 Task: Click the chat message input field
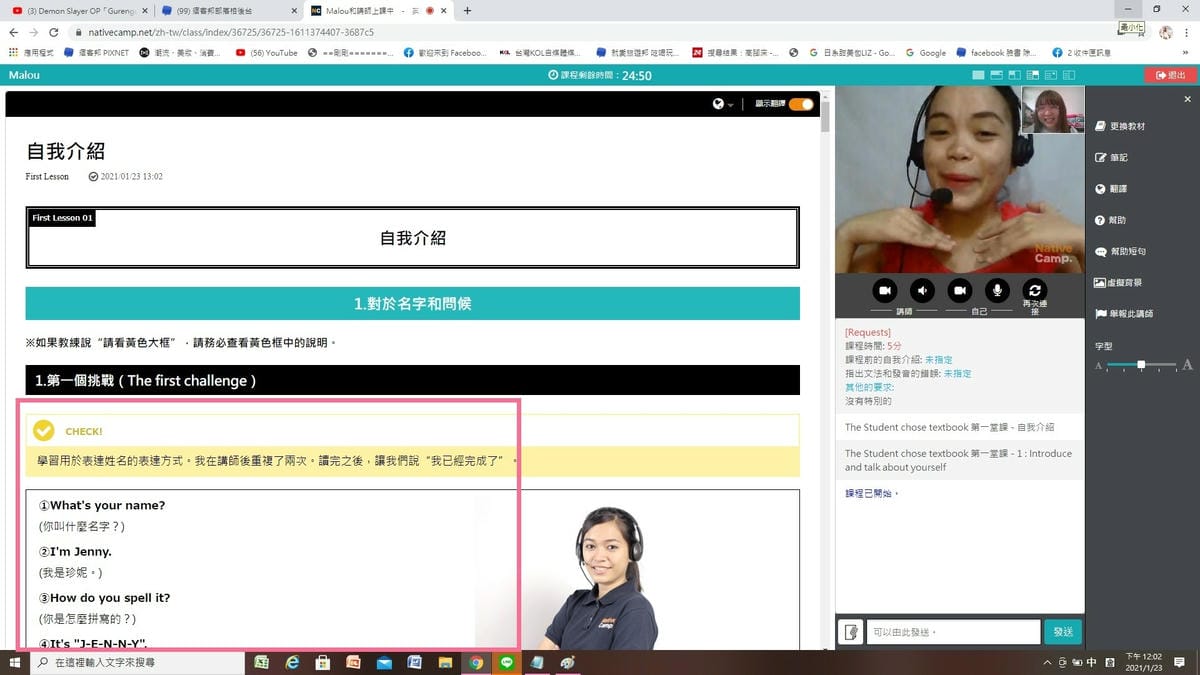click(950, 631)
